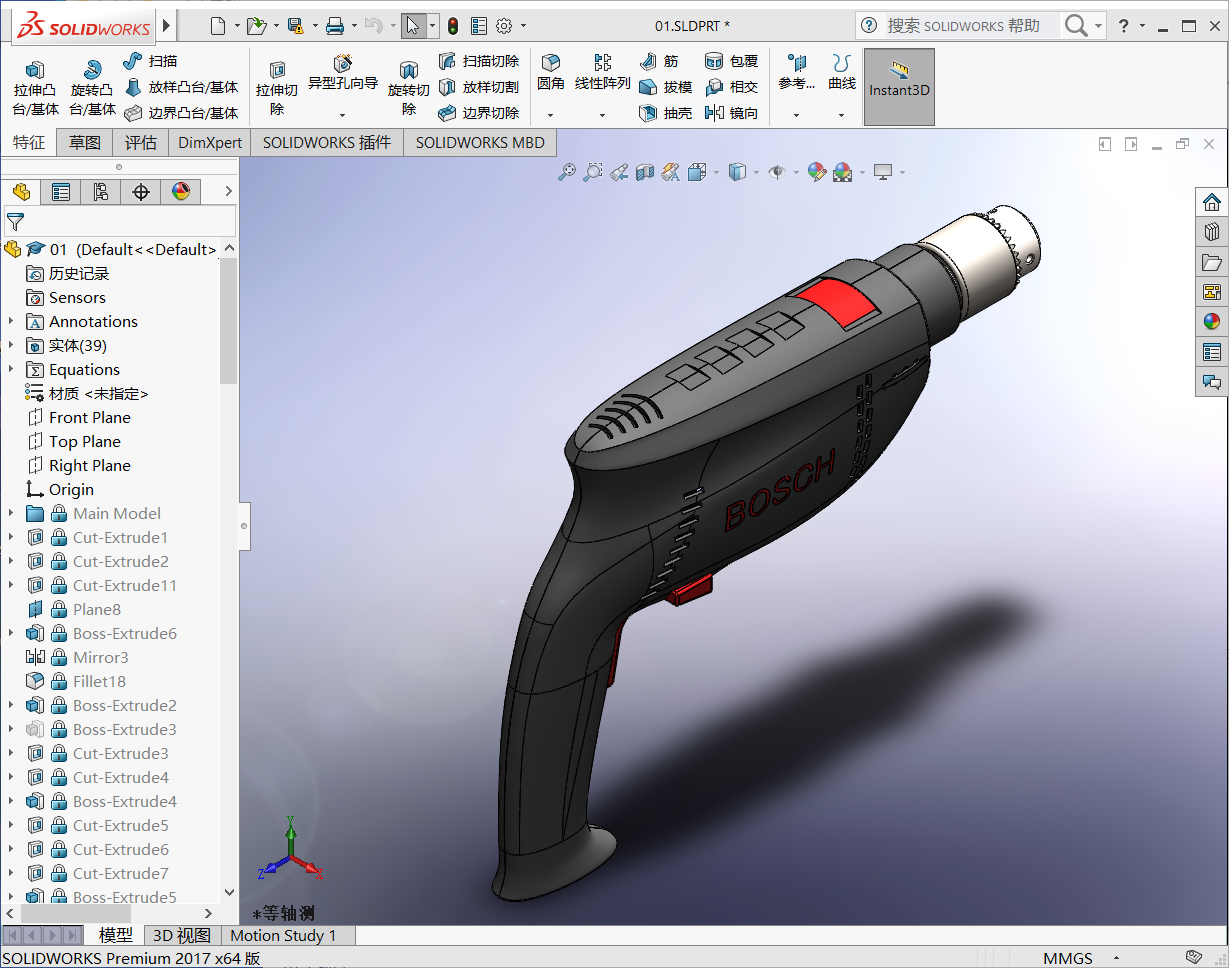Expand the 实体(39) solid bodies folder
This screenshot has height=968, width=1229.
coord(11,345)
